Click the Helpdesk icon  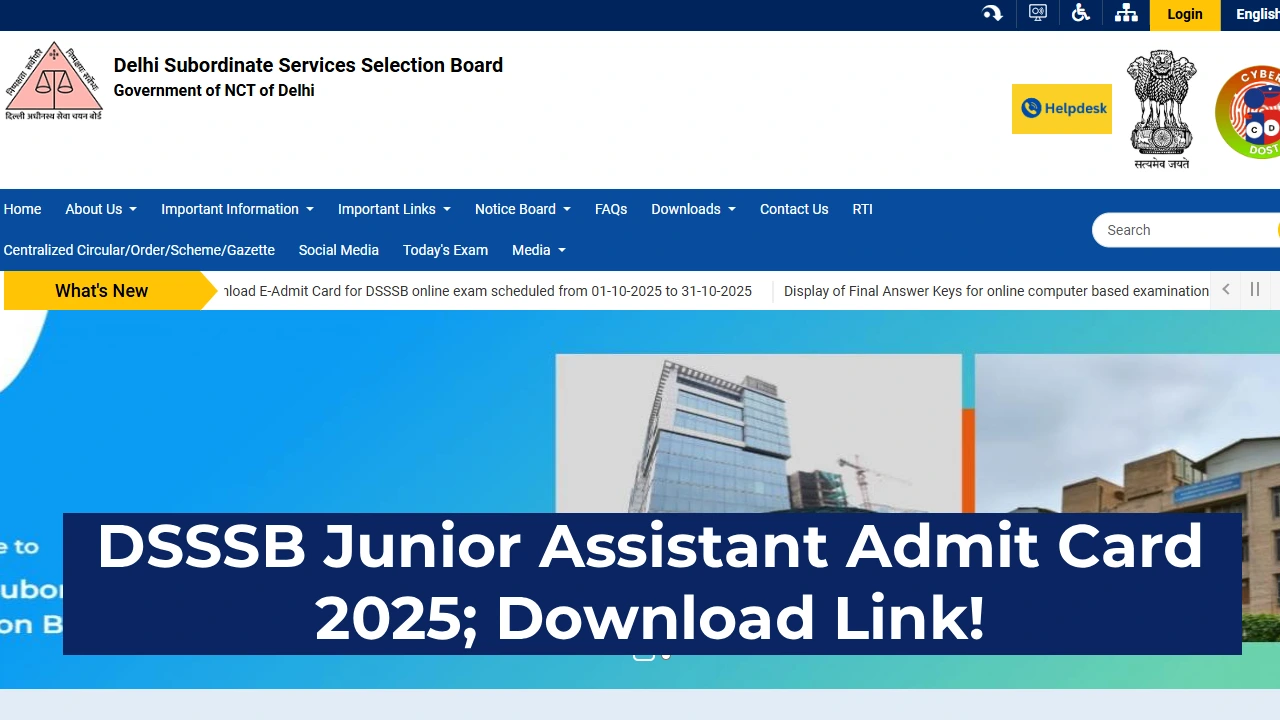click(x=1061, y=108)
